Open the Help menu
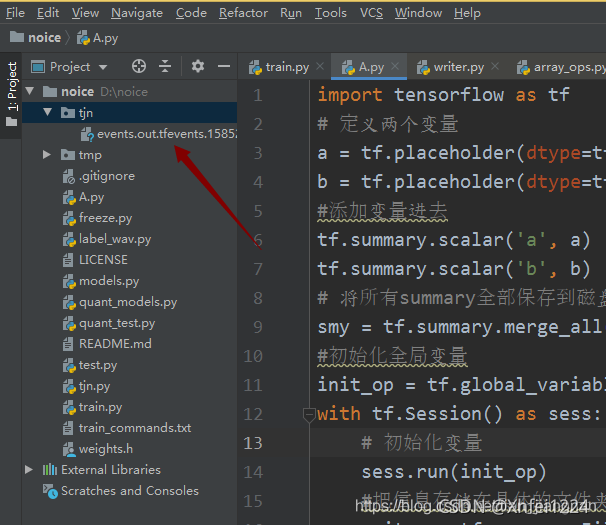This screenshot has height=525, width=606. (x=467, y=13)
